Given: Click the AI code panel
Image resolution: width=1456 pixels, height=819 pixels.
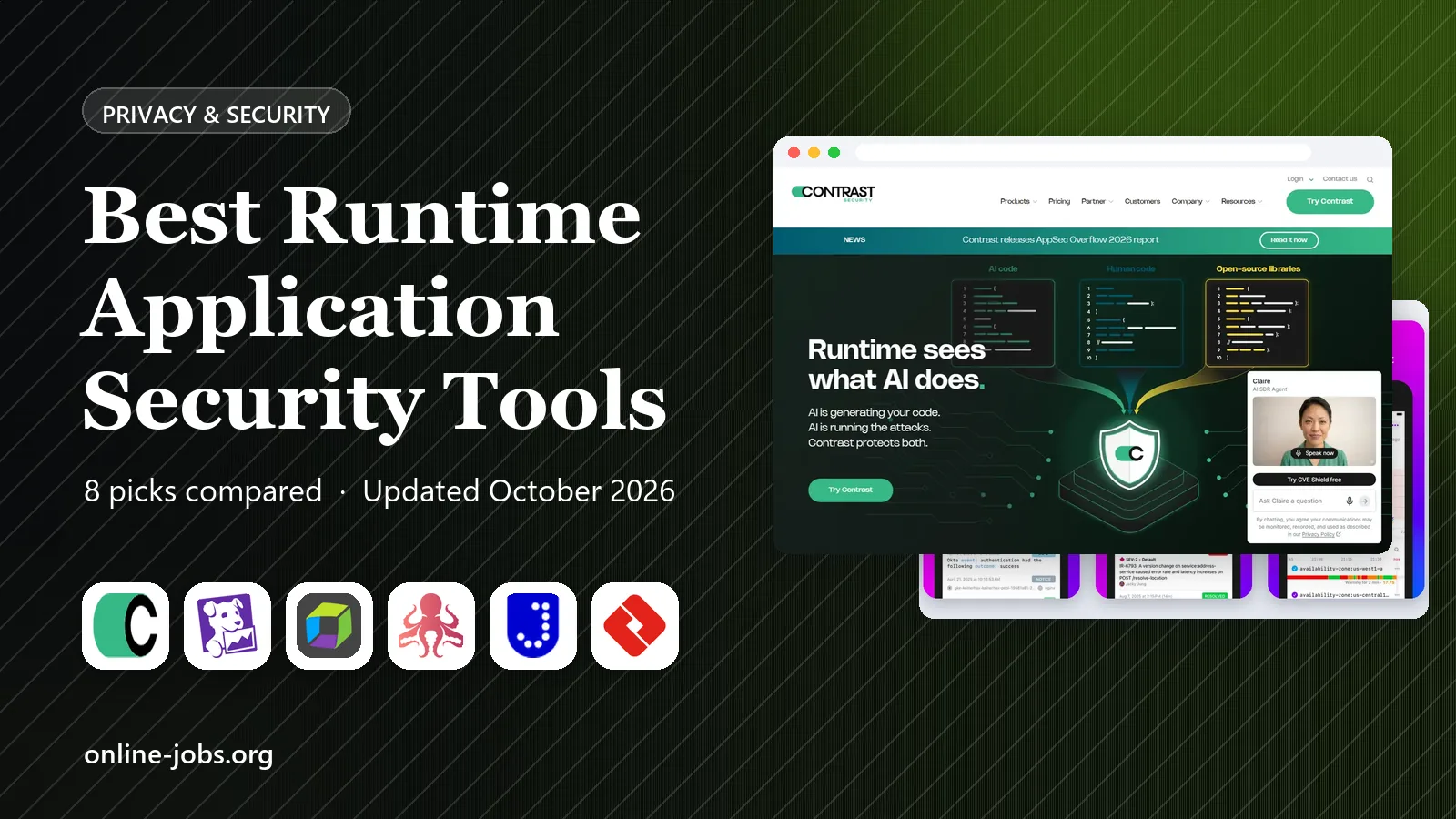Looking at the screenshot, I should click(1003, 323).
